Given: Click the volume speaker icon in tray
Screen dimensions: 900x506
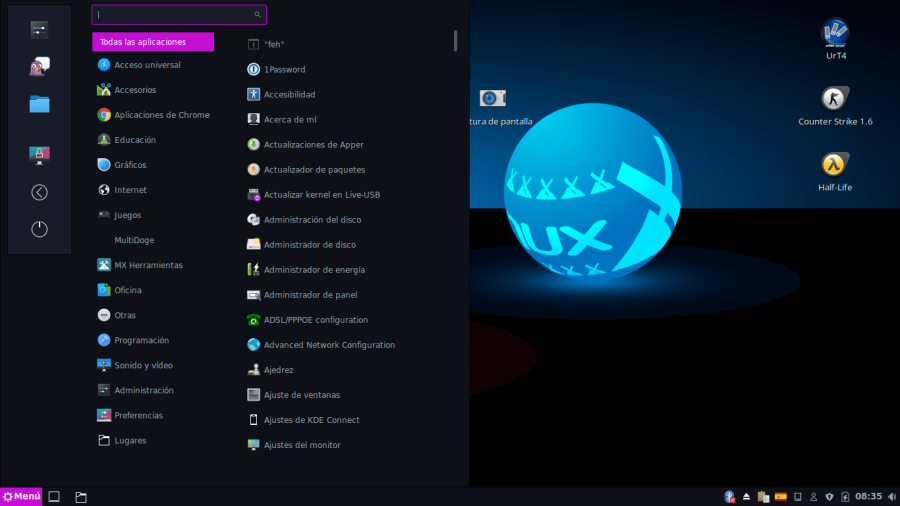Looking at the screenshot, I should [891, 496].
